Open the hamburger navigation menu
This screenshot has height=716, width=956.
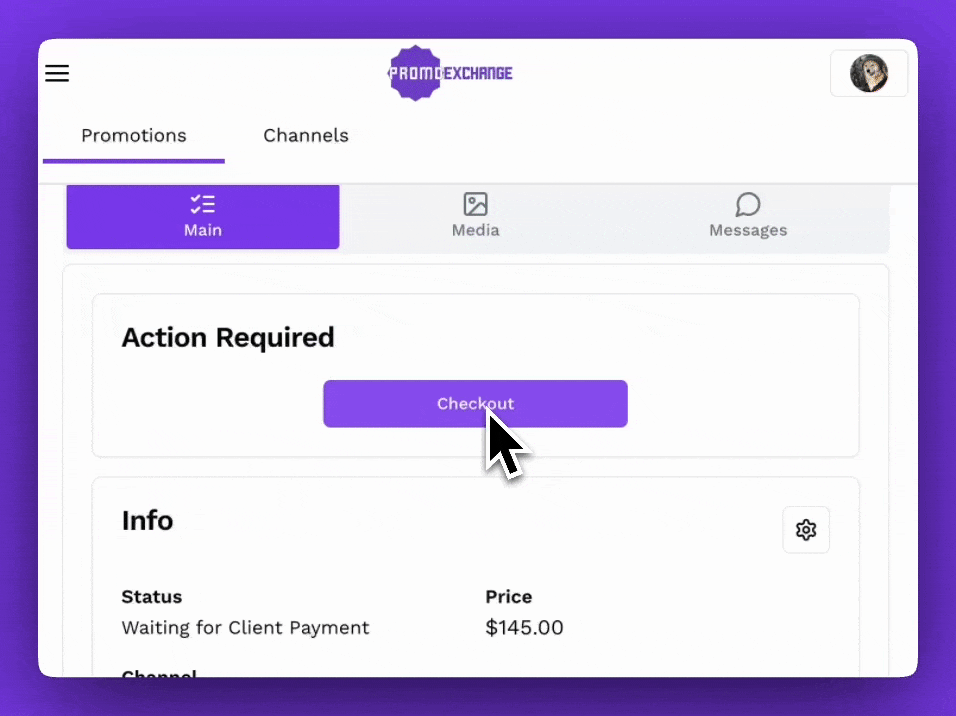coord(57,73)
